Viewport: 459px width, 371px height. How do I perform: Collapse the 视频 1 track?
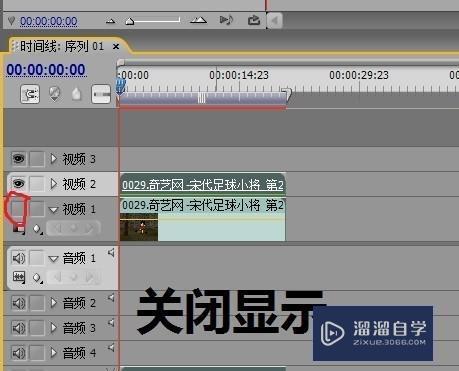pos(53,210)
